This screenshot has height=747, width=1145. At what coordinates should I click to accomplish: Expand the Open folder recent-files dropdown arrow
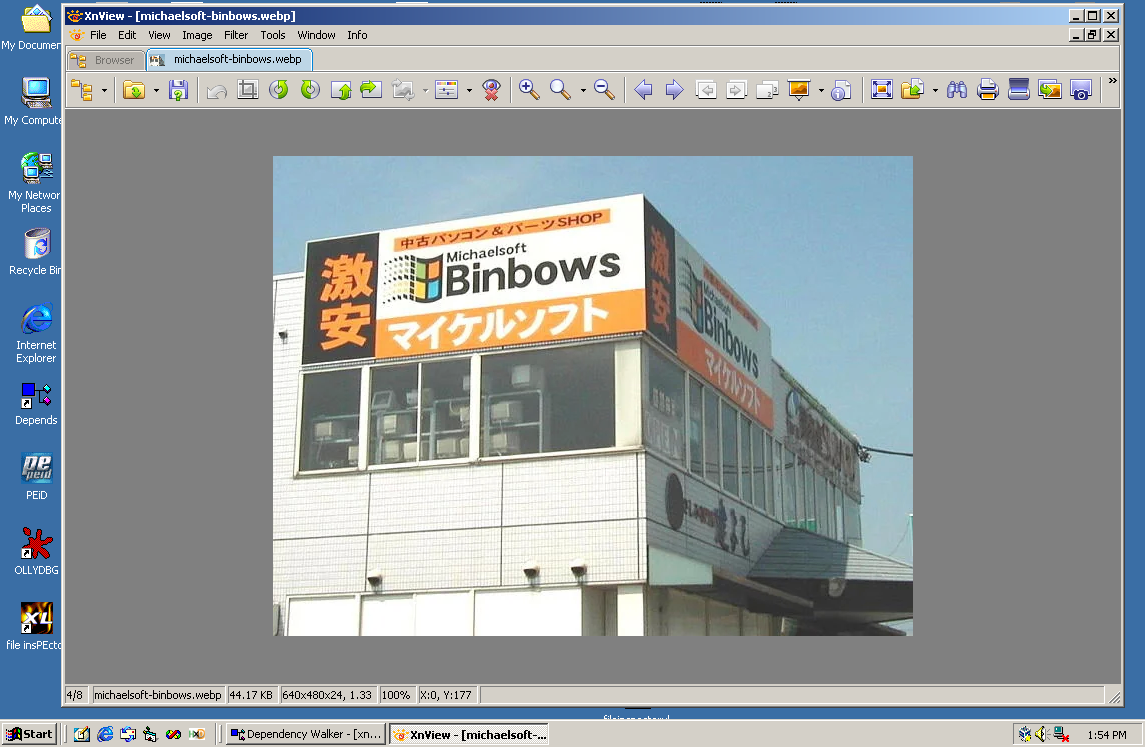pos(156,91)
